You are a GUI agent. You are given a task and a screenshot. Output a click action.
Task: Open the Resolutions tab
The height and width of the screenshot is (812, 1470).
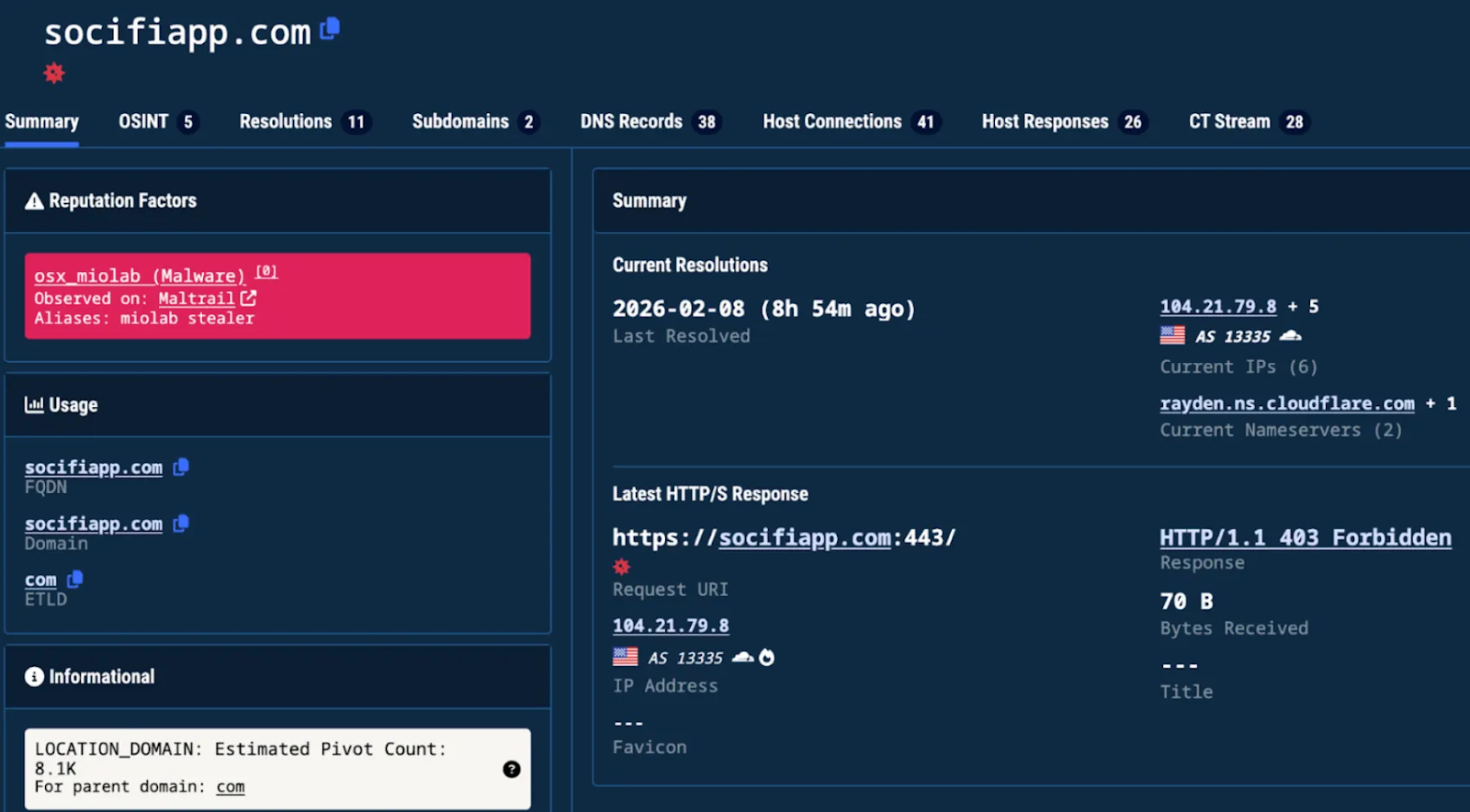click(x=302, y=121)
